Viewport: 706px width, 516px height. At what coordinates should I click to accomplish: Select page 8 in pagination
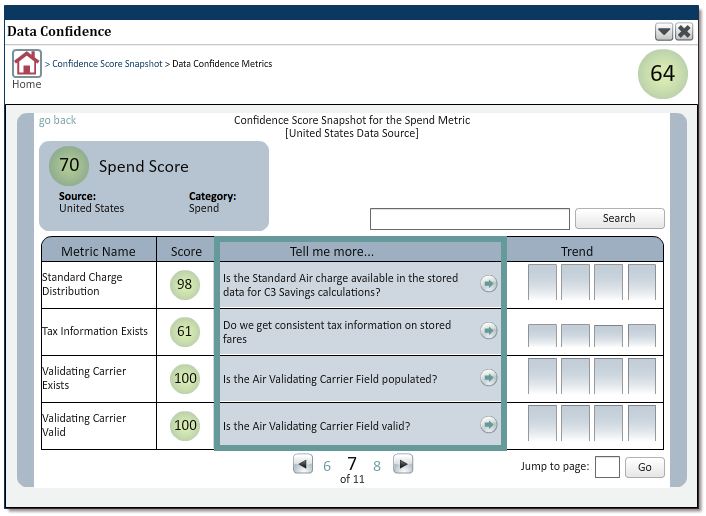377,466
